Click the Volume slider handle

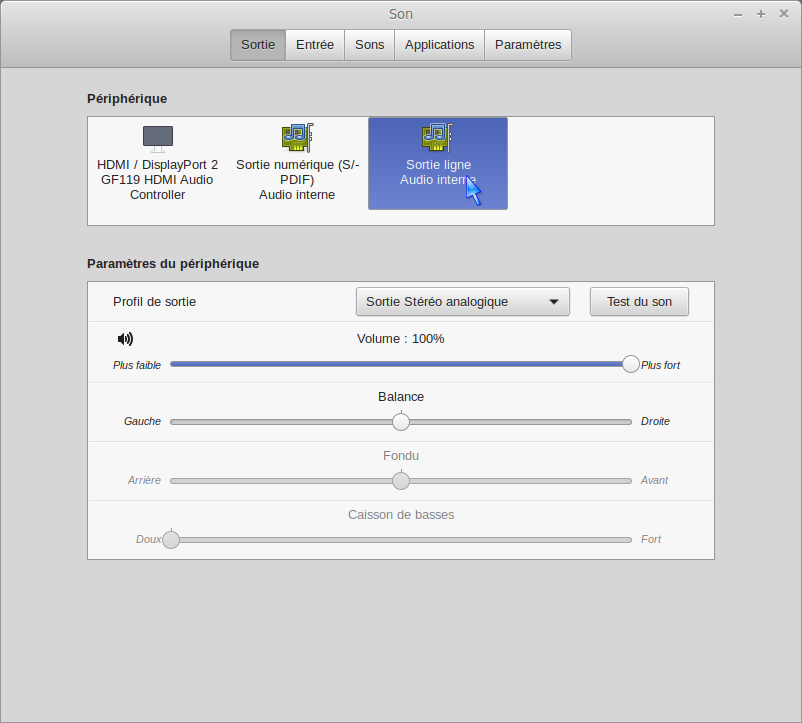(x=630, y=364)
